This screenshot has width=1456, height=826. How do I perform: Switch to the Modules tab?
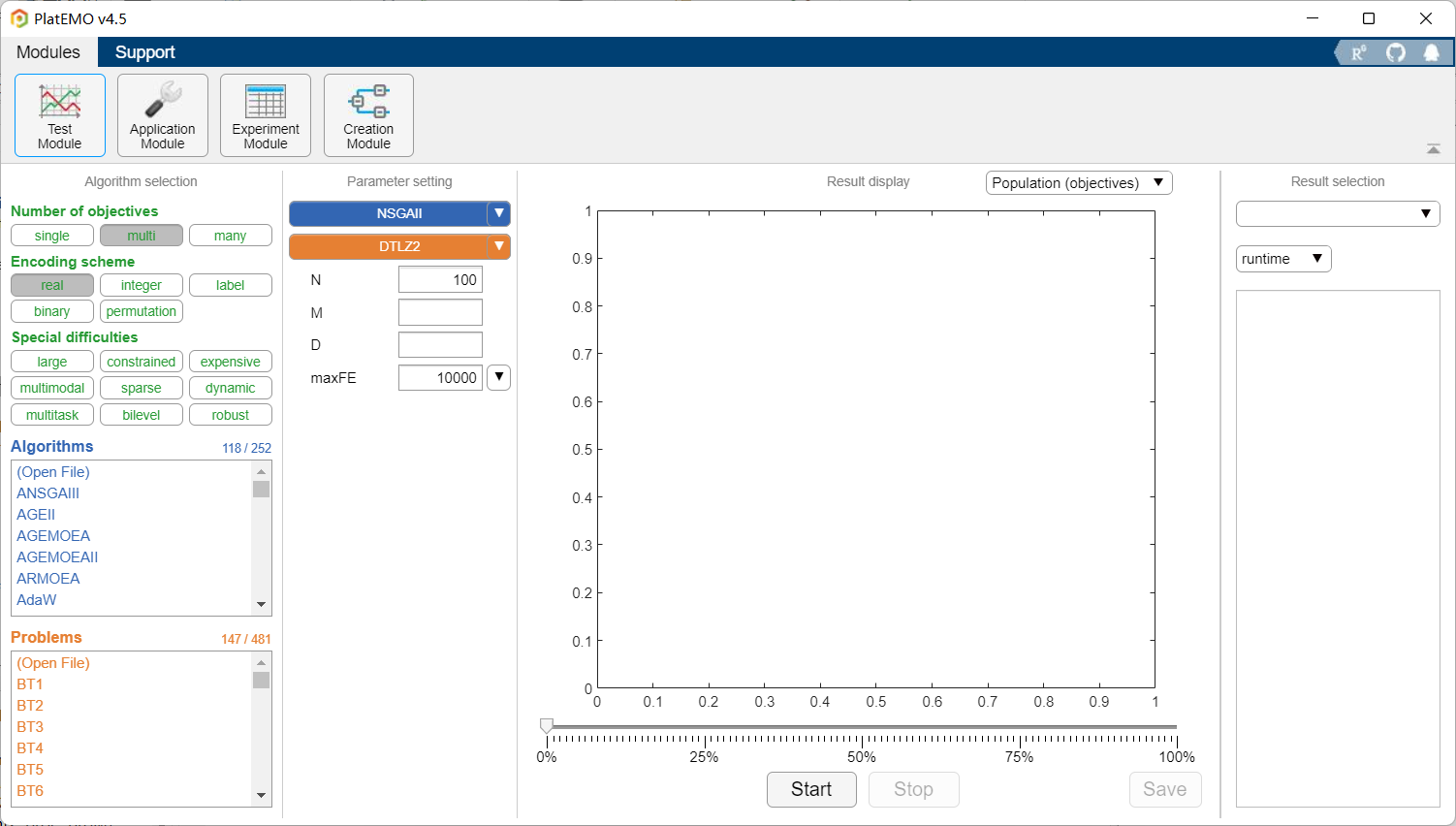pyautogui.click(x=48, y=52)
